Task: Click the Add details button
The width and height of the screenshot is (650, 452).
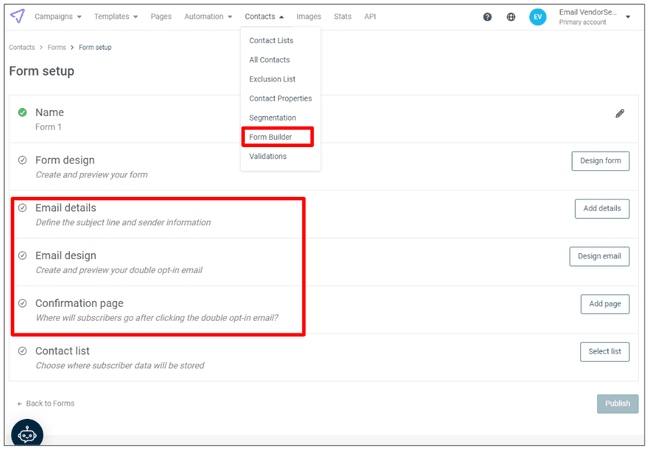Action: point(602,209)
